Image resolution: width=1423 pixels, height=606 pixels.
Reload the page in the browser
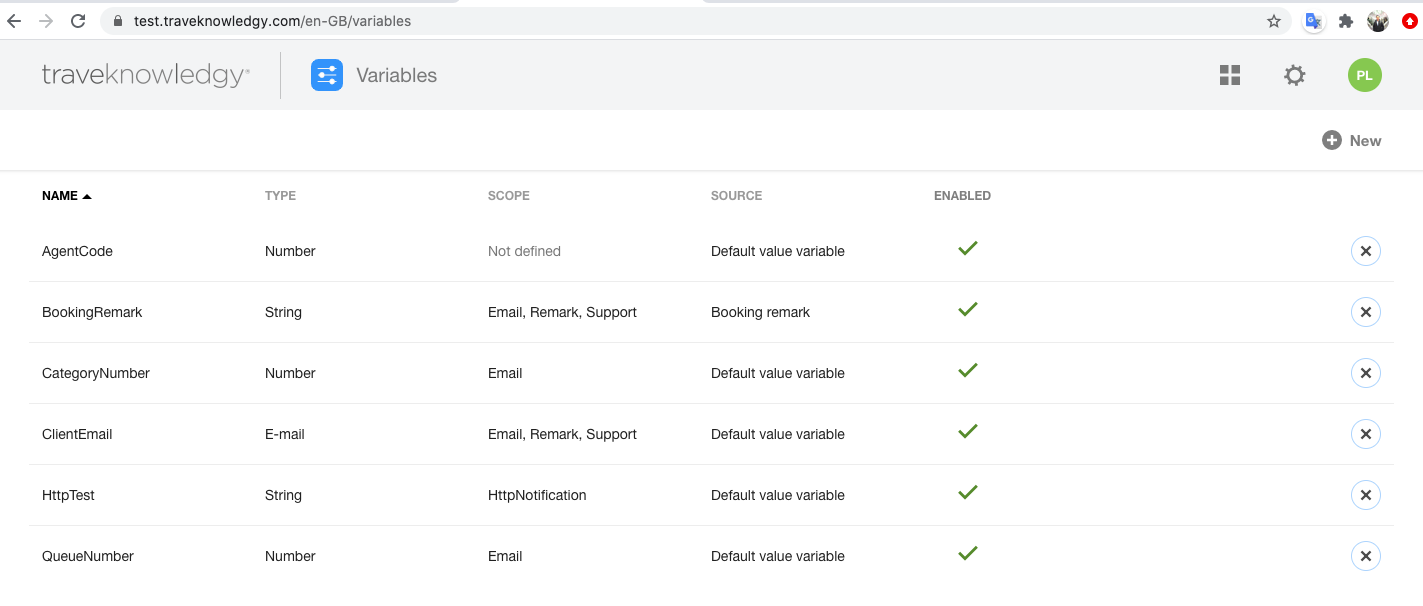point(79,21)
